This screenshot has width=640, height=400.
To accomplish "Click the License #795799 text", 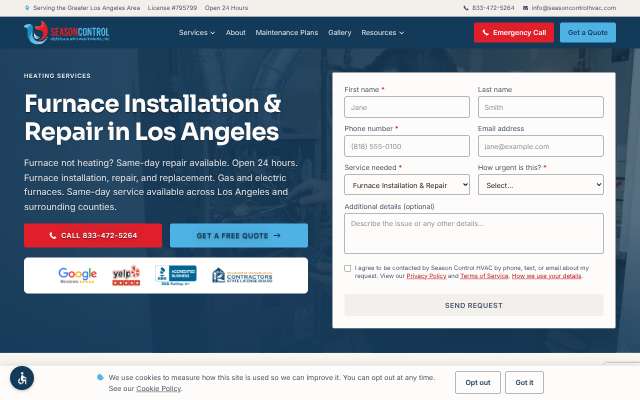I will pos(172,8).
